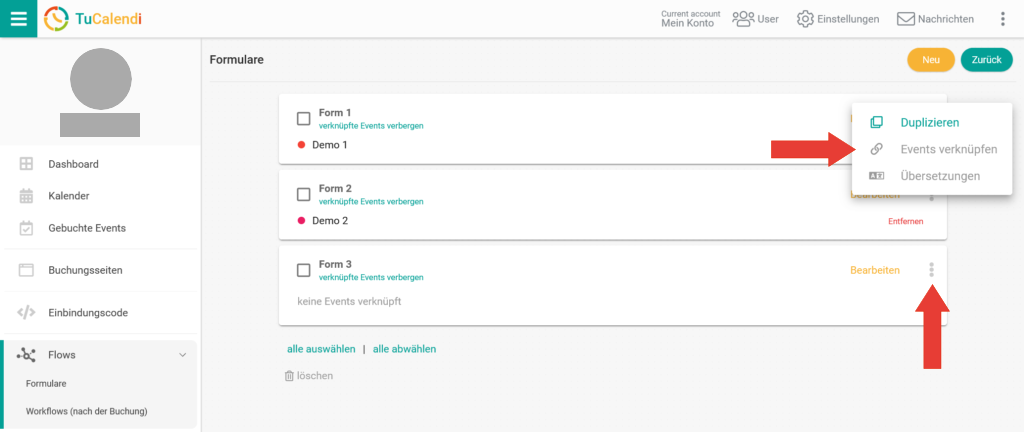Viewport: 1024px width, 432px height.
Task: Select Duplizieren from the context menu
Action: [929, 123]
